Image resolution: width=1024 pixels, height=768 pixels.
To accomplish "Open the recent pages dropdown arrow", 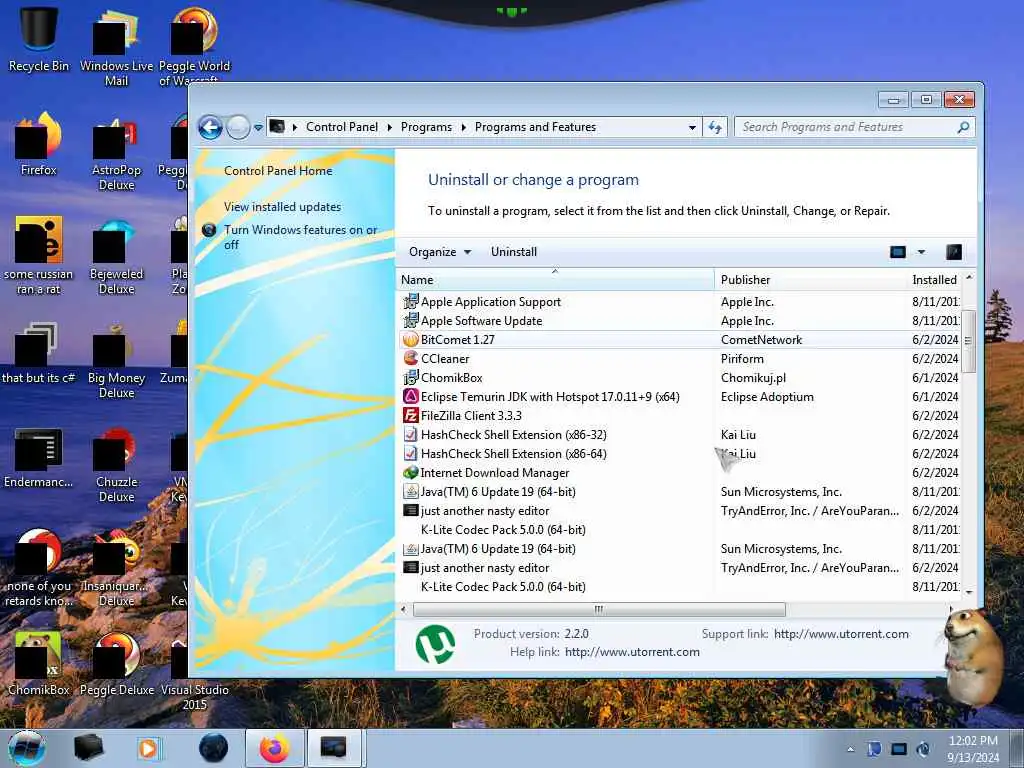I will (259, 127).
